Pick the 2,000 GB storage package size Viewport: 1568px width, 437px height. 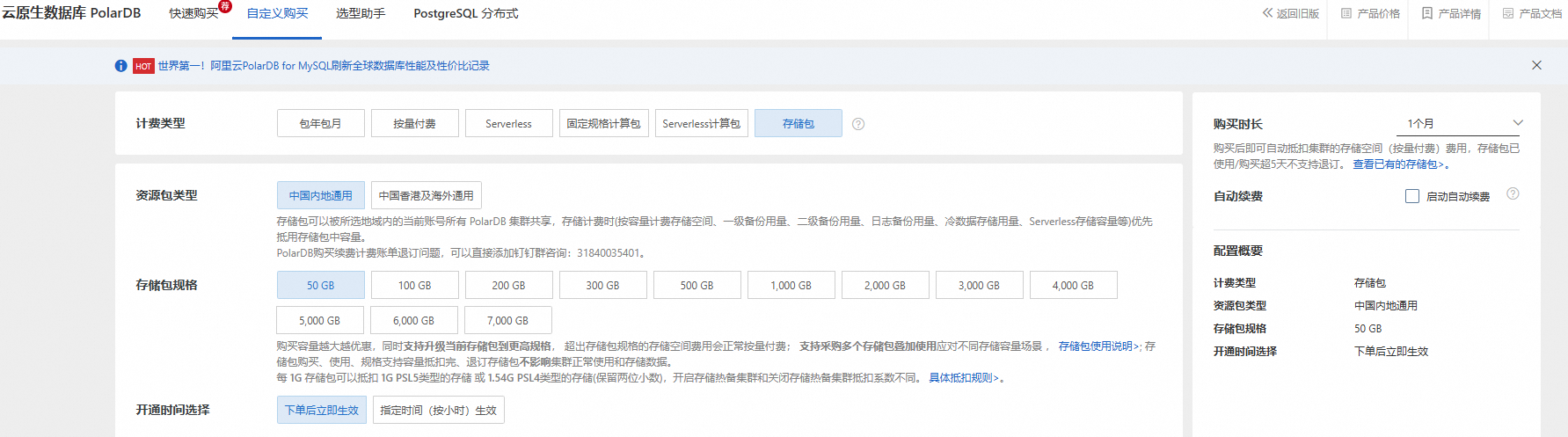[x=886, y=285]
